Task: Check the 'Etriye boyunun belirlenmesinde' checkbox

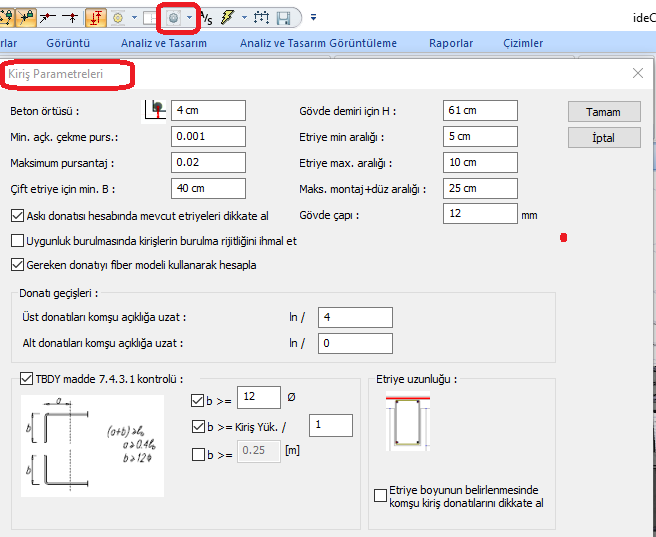Action: [380, 495]
